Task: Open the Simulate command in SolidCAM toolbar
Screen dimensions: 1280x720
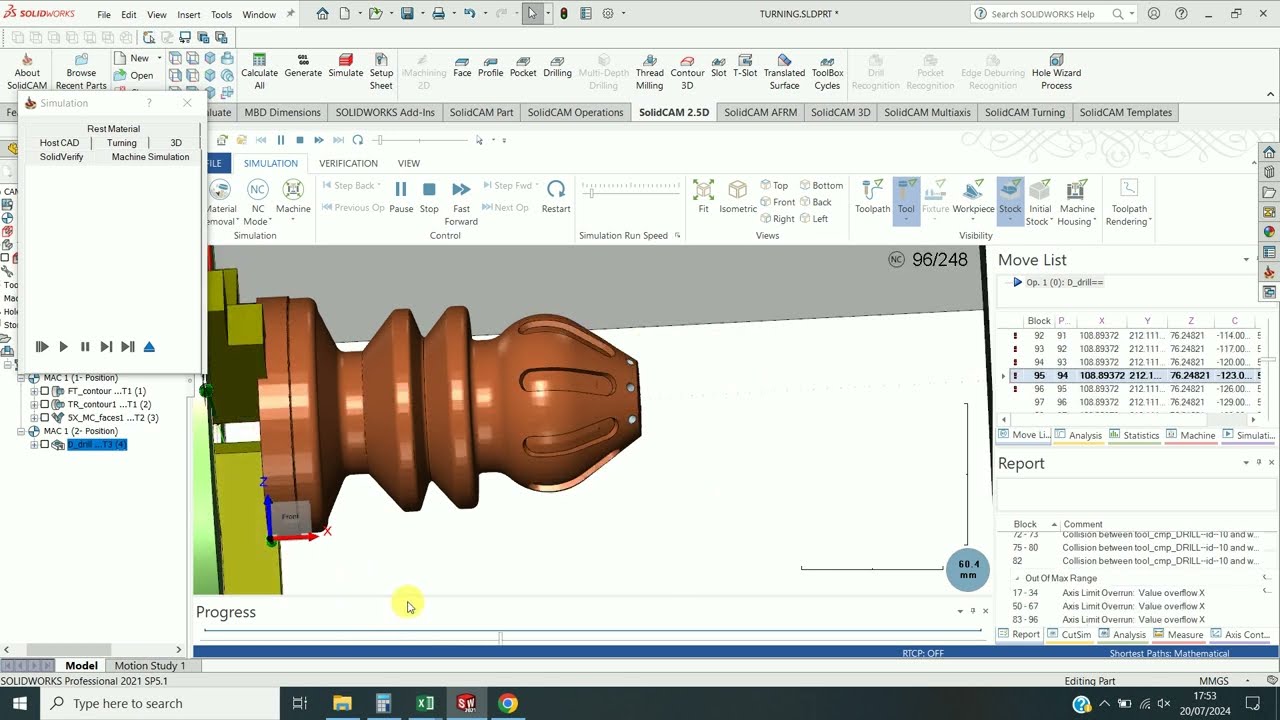Action: pos(346,66)
